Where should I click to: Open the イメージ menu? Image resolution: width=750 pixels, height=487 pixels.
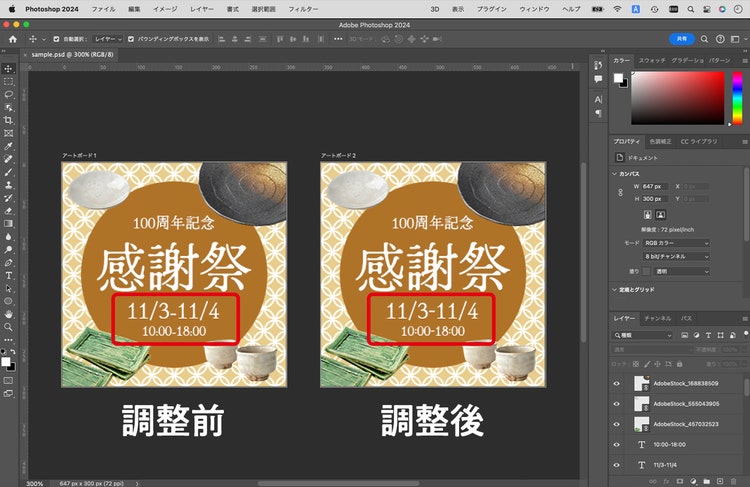[165, 9]
